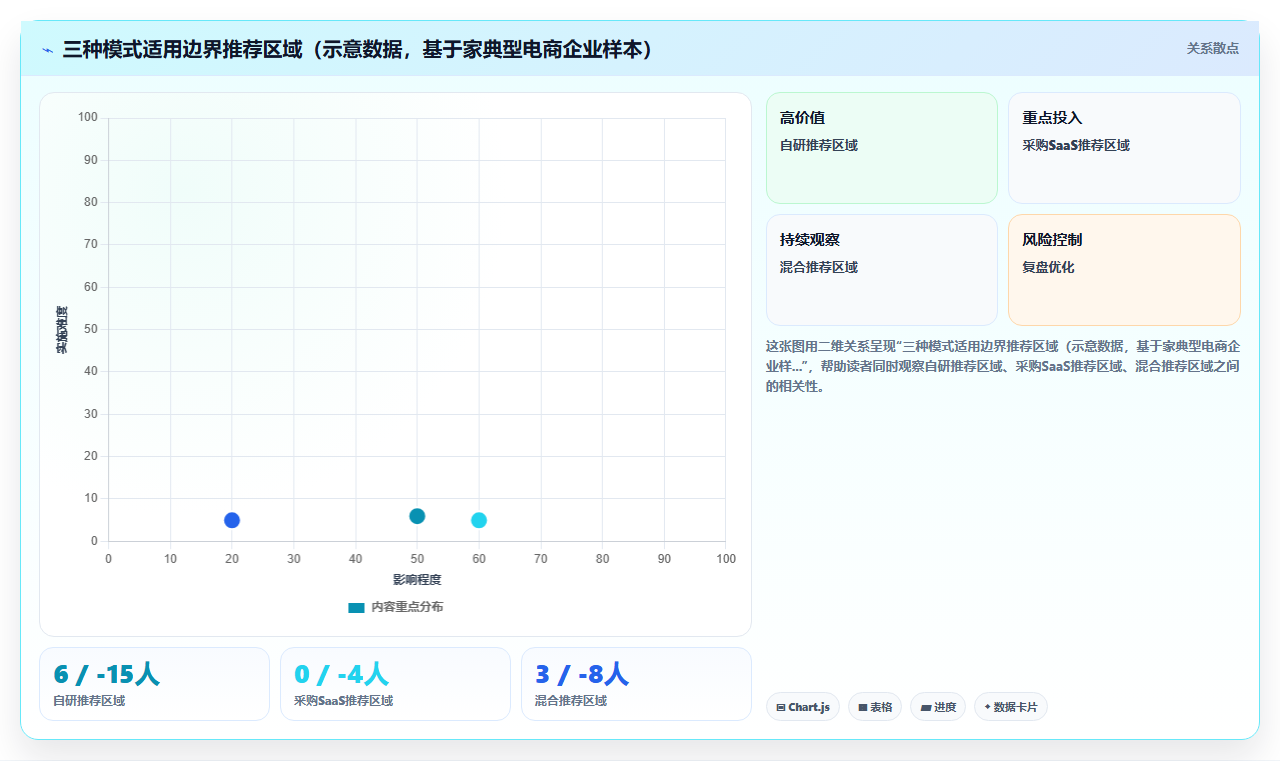Click the Chart.js tag chip
The width and height of the screenshot is (1280, 761).
click(x=803, y=707)
